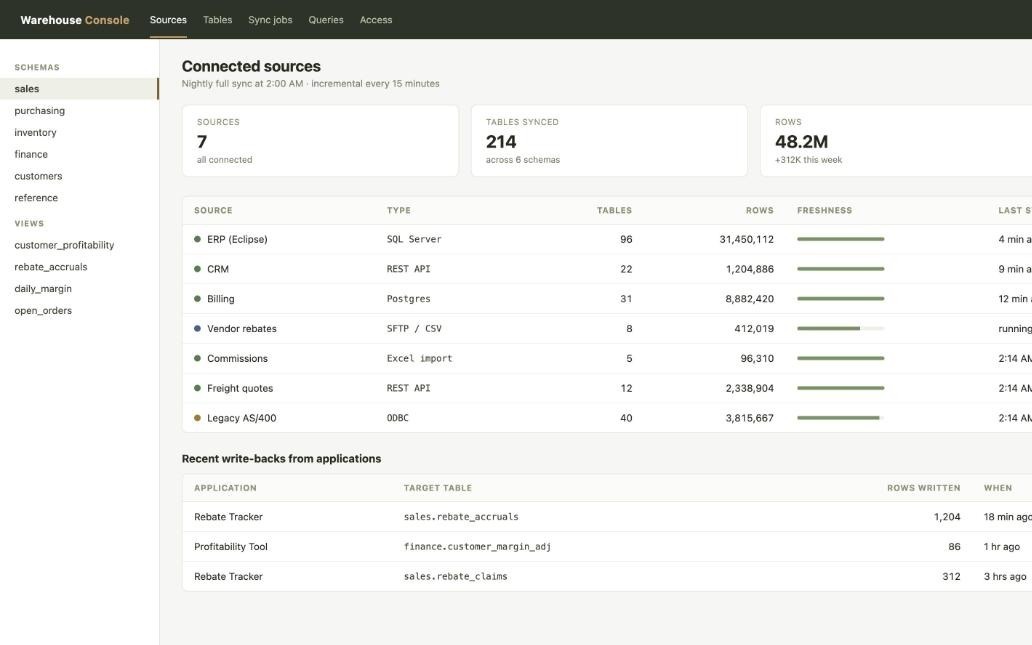Sort by the Type column header
The width and height of the screenshot is (1032, 645).
pos(398,210)
